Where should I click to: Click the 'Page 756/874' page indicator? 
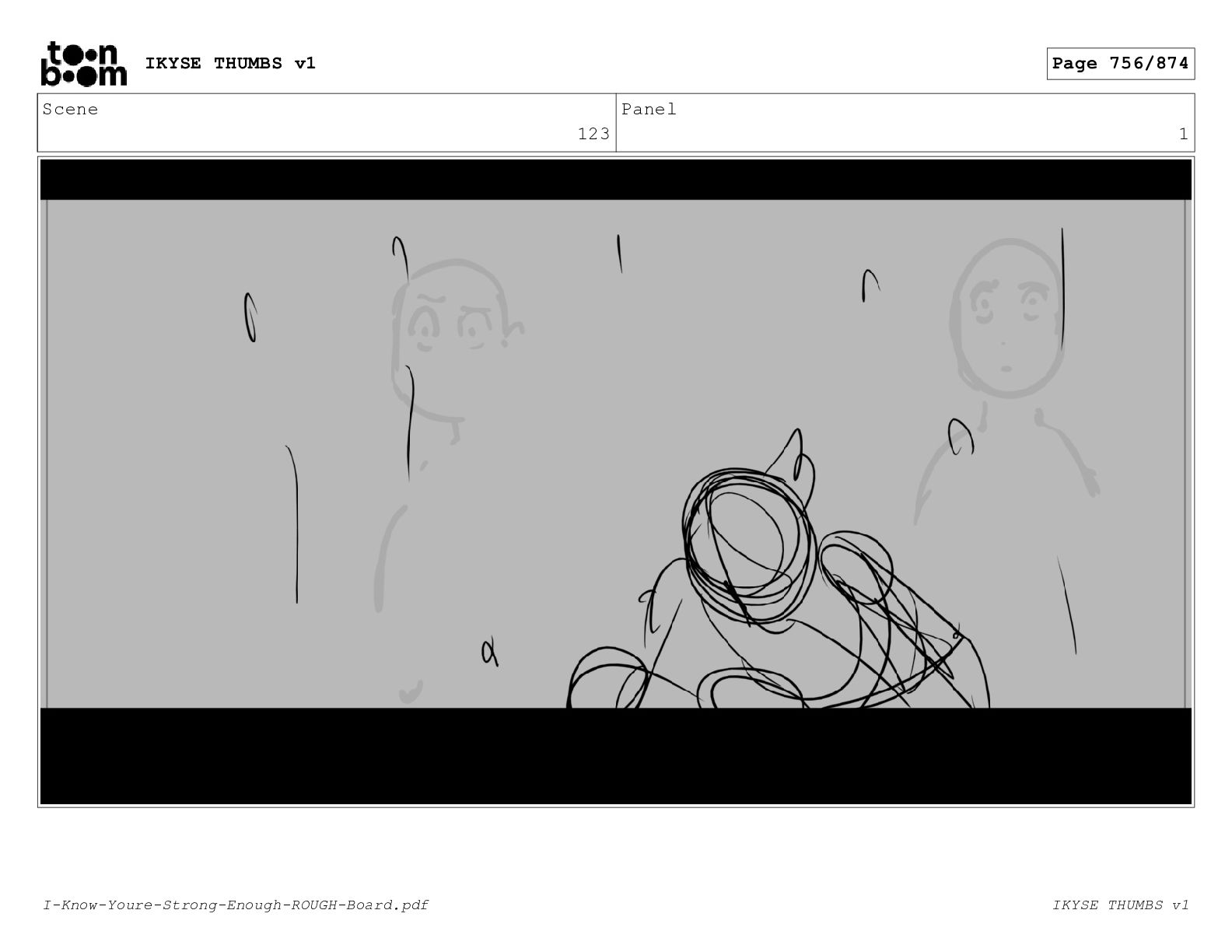[x=1120, y=64]
